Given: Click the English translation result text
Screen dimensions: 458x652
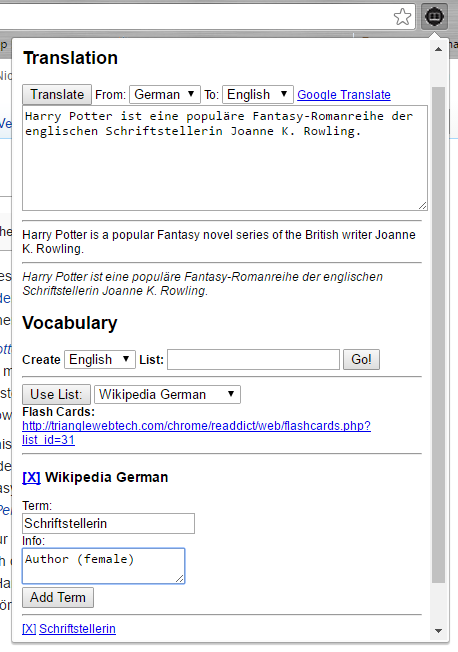Looking at the screenshot, I should [x=219, y=242].
